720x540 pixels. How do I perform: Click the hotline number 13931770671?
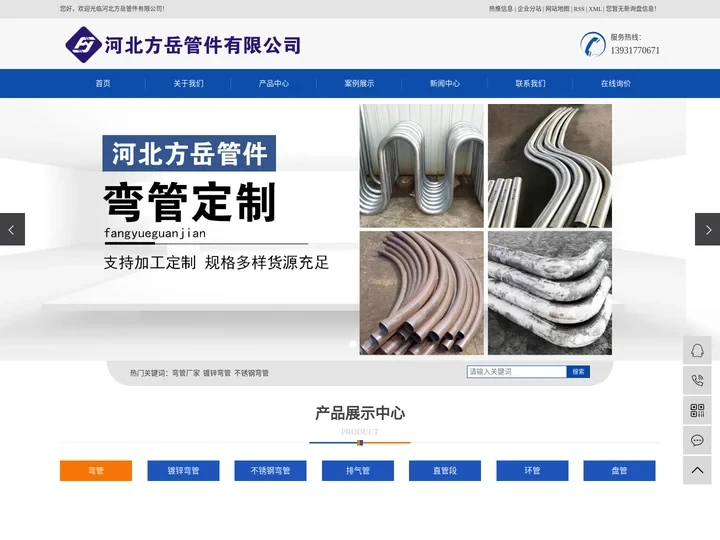point(635,51)
